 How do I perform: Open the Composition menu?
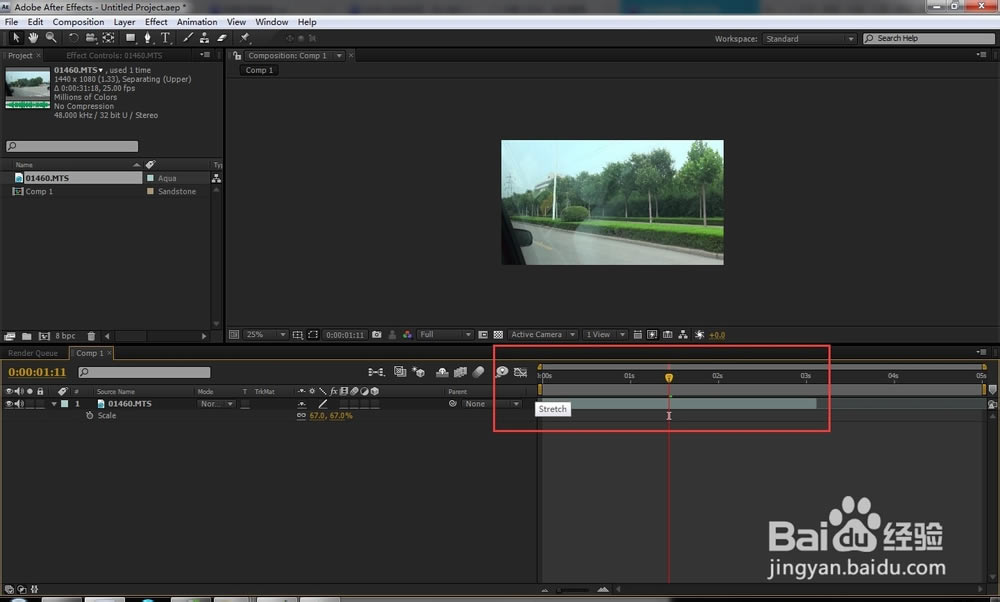(77, 21)
